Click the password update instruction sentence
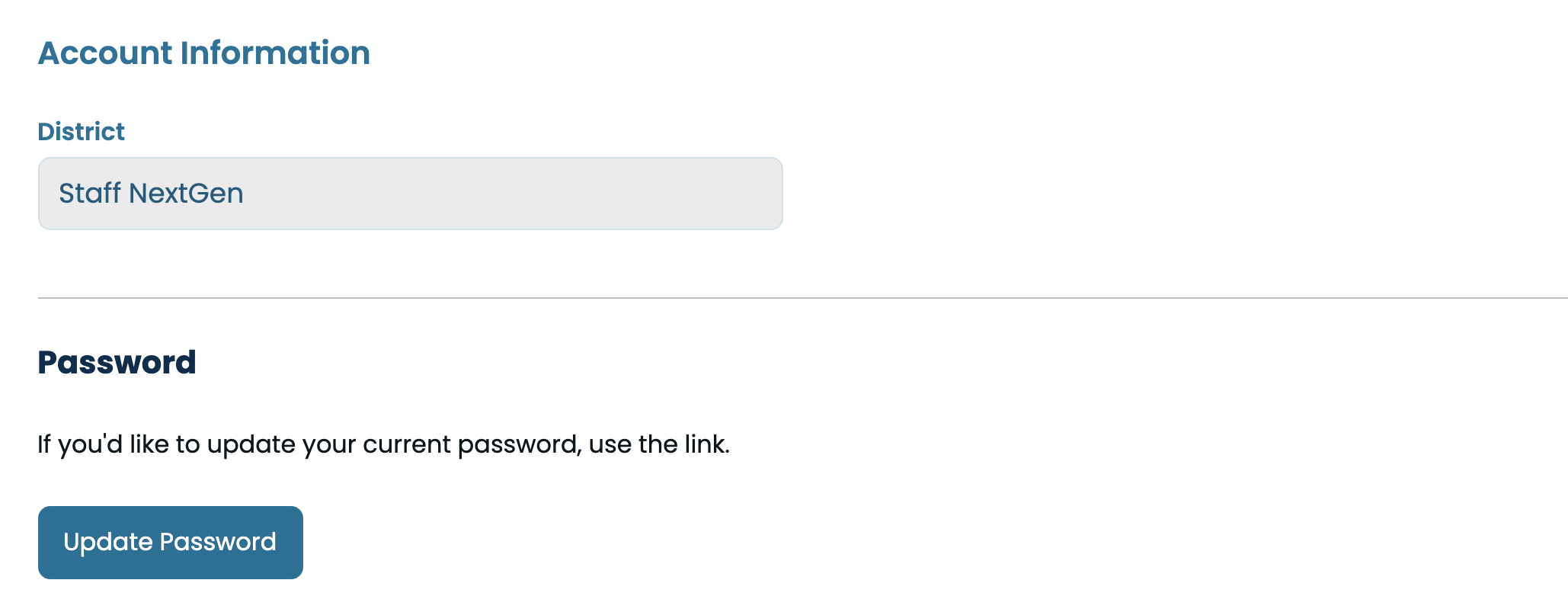The image size is (1568, 596). tap(383, 444)
